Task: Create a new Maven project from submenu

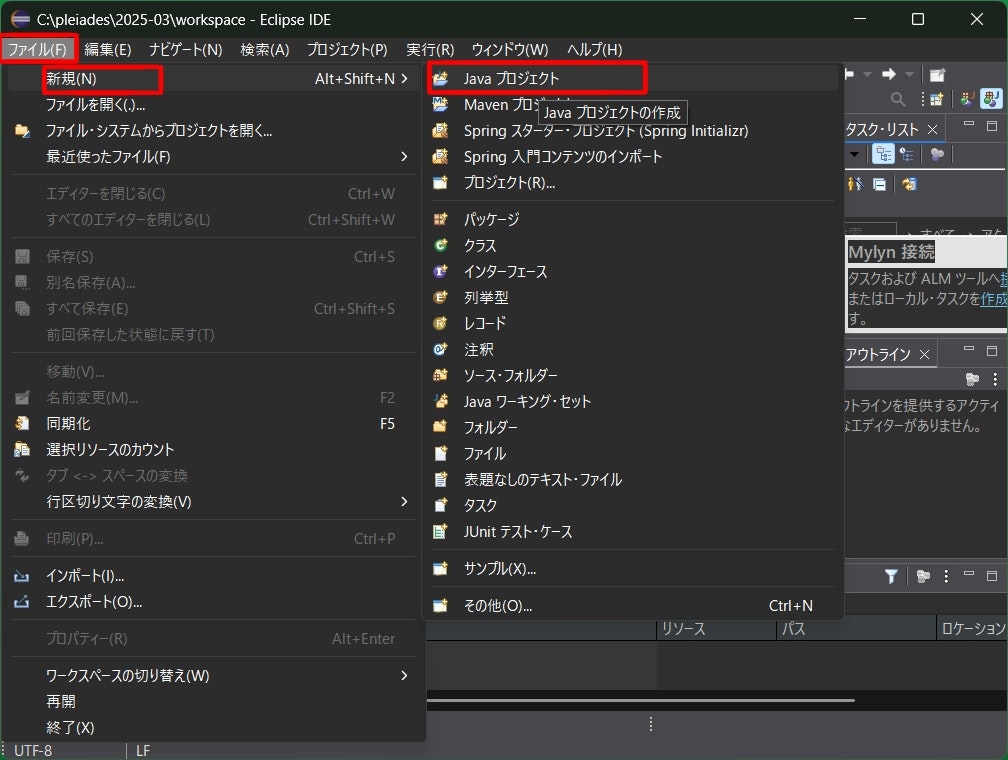Action: (633, 104)
